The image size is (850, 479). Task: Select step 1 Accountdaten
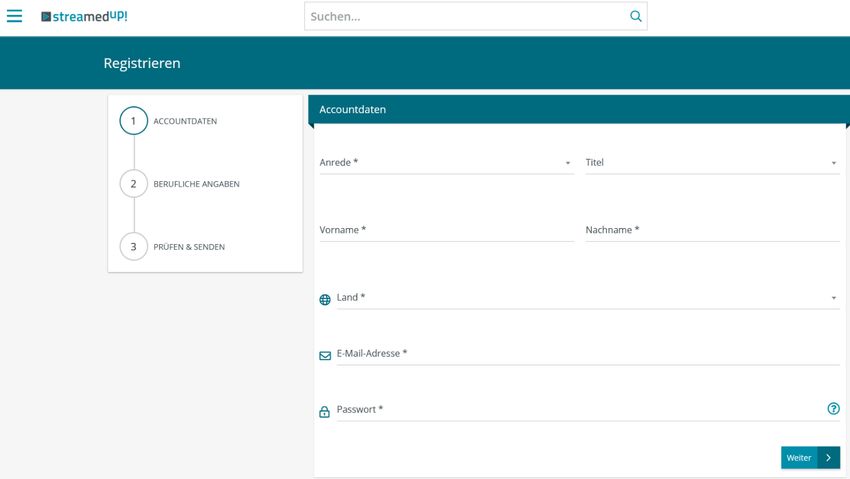coord(133,121)
